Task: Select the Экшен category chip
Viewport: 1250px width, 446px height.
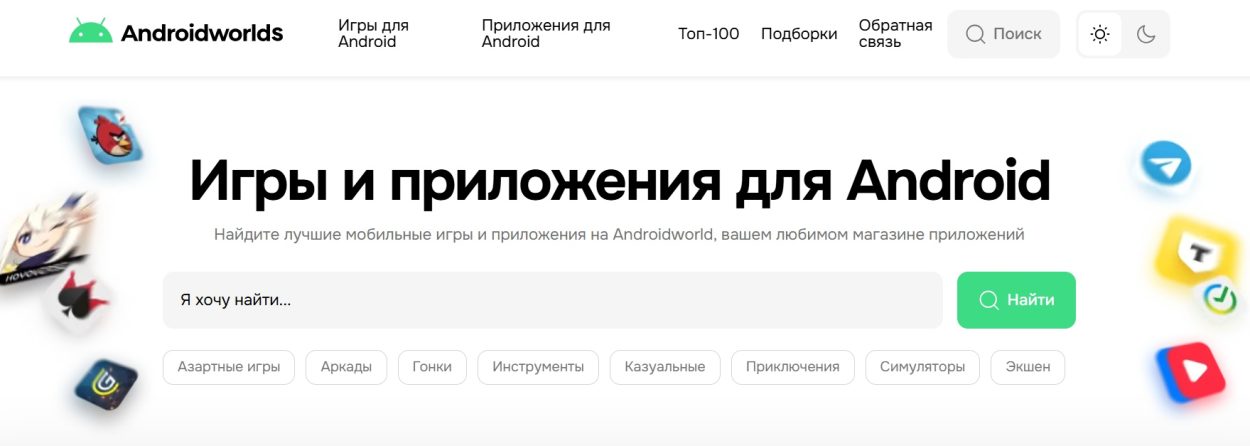Action: [1028, 367]
